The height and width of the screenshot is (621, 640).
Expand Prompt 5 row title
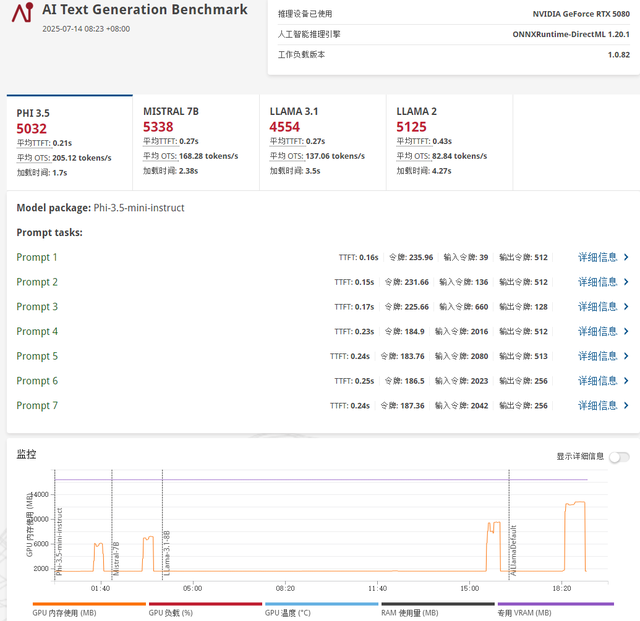click(x=37, y=356)
